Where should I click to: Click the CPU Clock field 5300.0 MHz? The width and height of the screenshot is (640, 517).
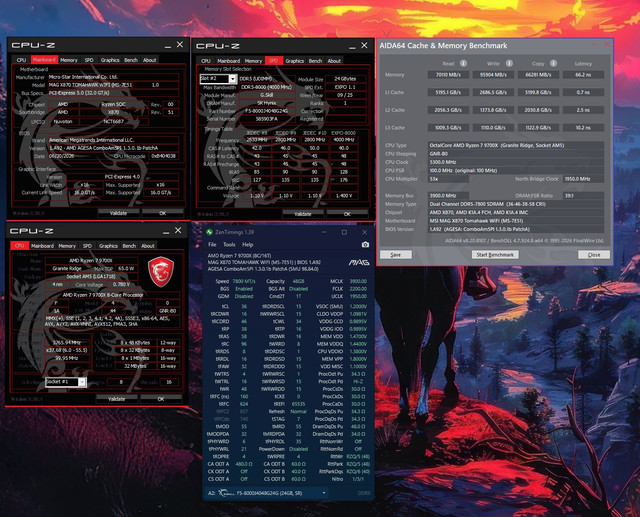[x=516, y=162]
